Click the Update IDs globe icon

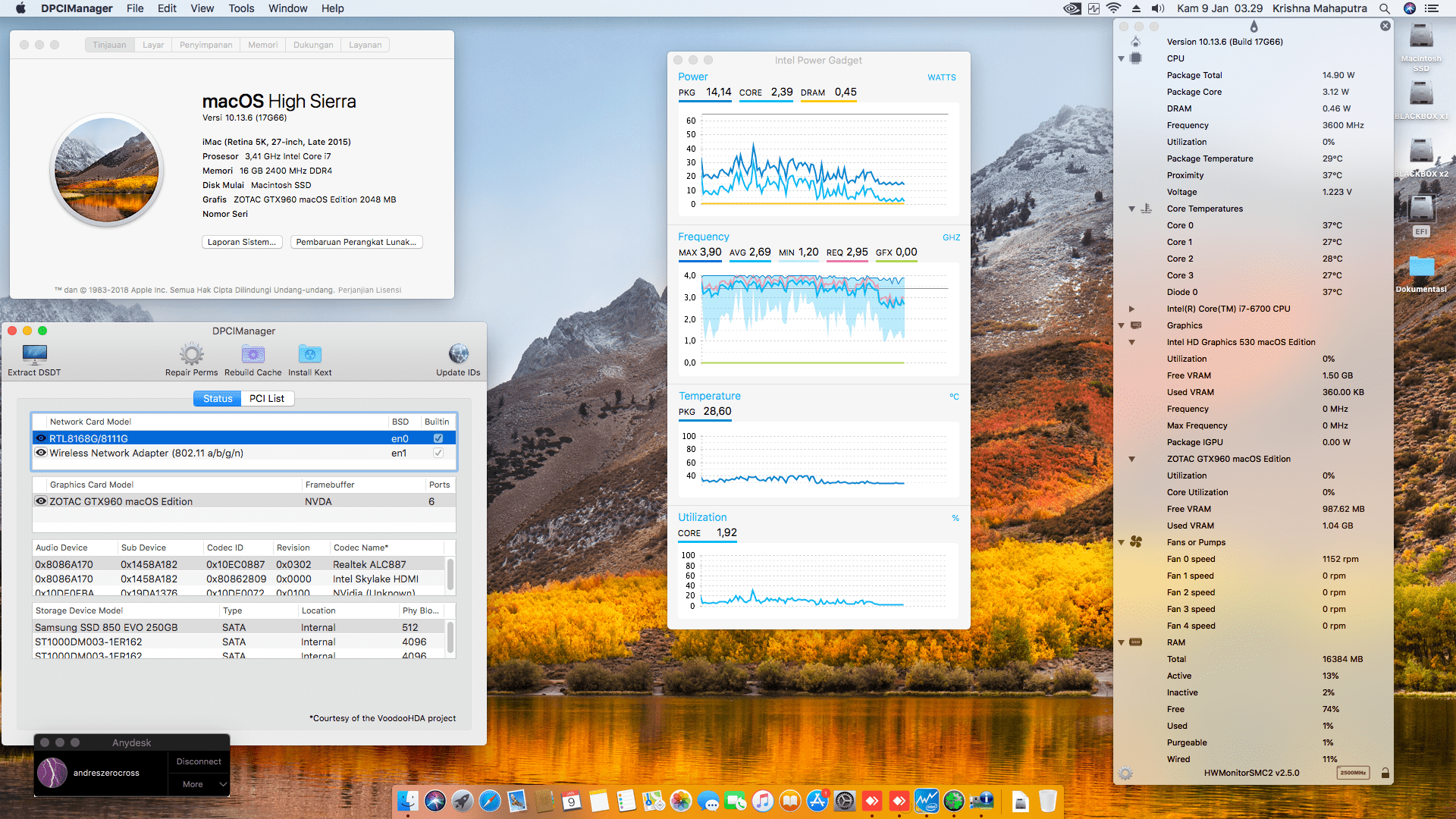pos(458,354)
